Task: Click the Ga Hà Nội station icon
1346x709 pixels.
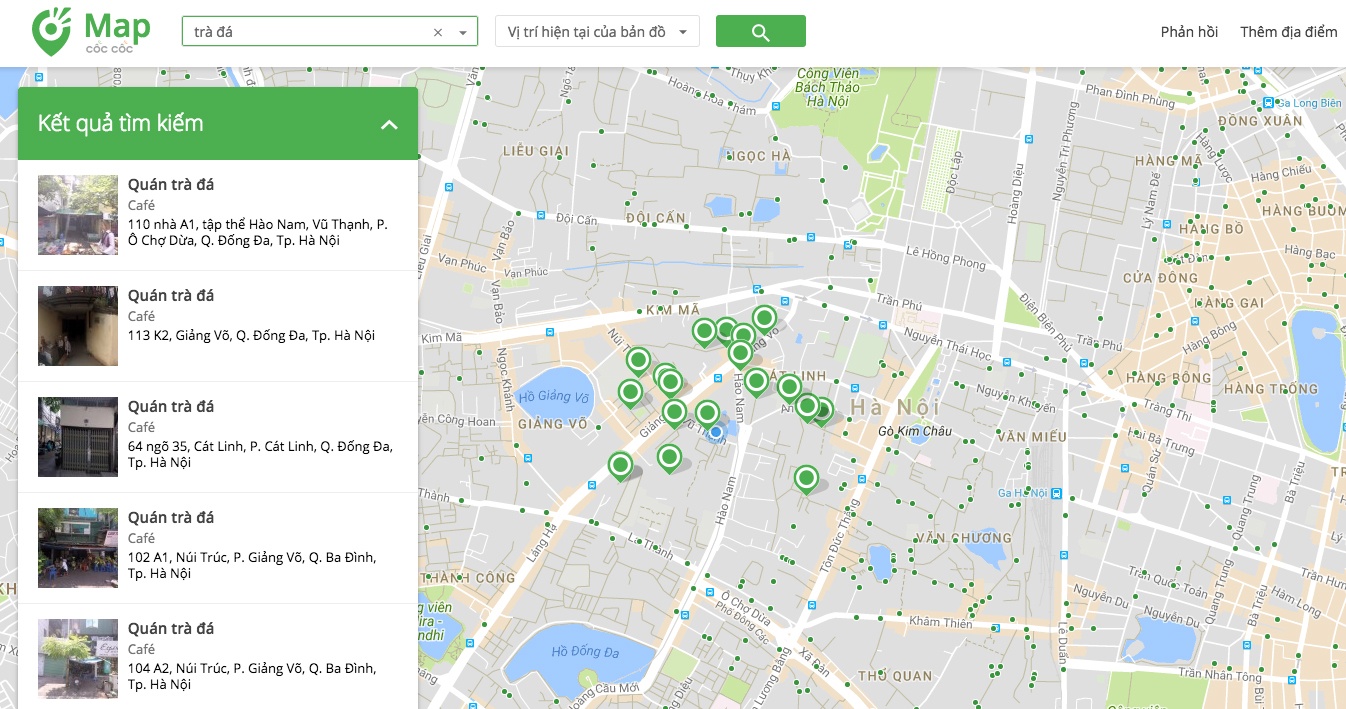Action: click(x=1056, y=493)
